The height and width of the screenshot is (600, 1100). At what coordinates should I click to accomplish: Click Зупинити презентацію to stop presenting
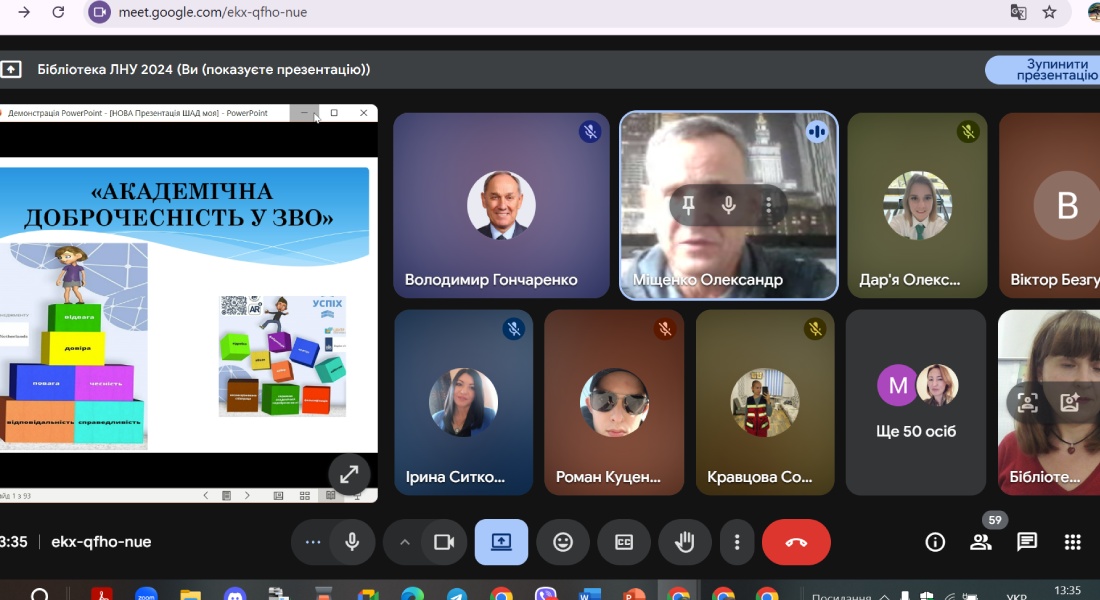click(1045, 70)
